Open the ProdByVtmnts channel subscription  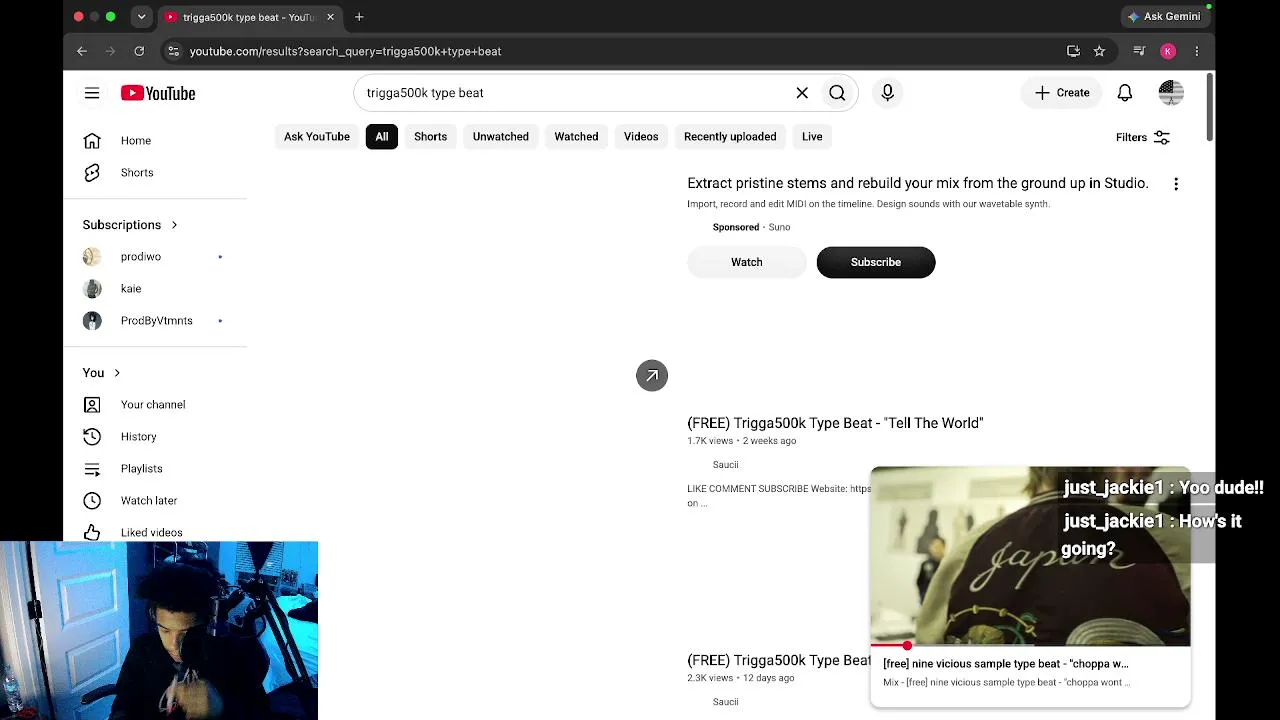pyautogui.click(x=155, y=321)
